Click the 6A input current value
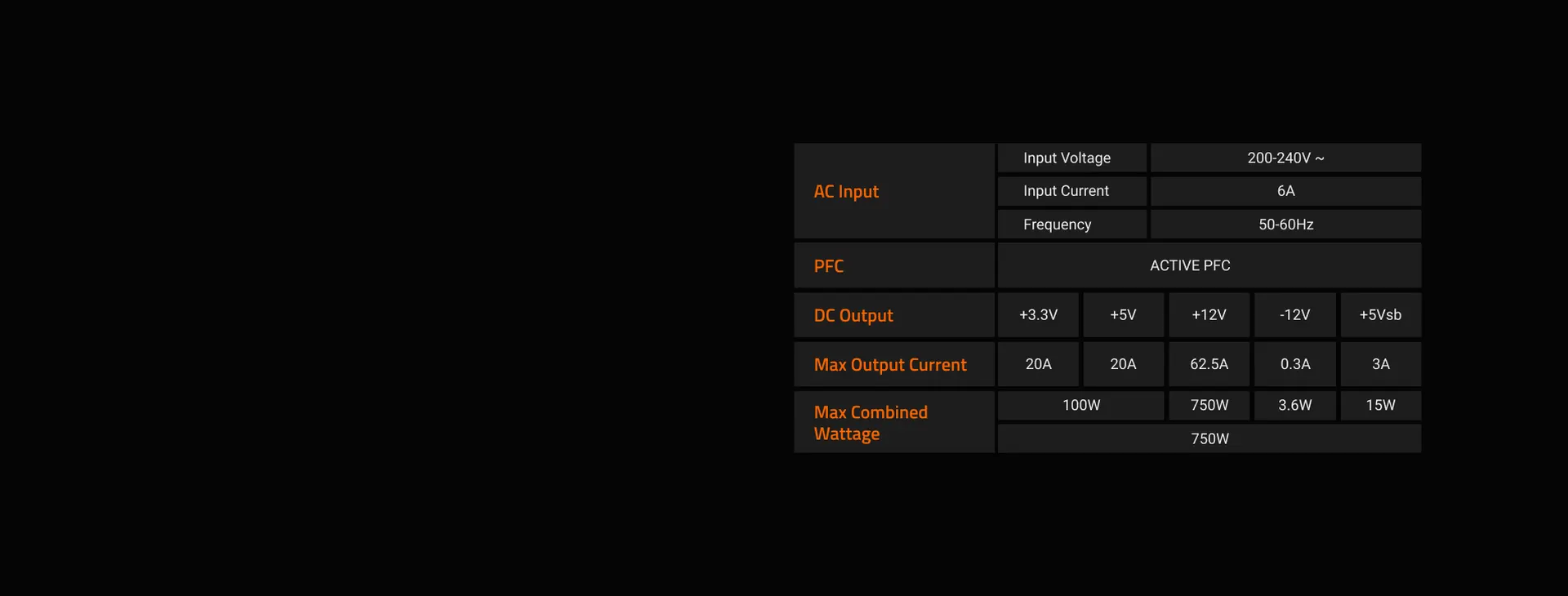The image size is (1568, 596). 1285,191
